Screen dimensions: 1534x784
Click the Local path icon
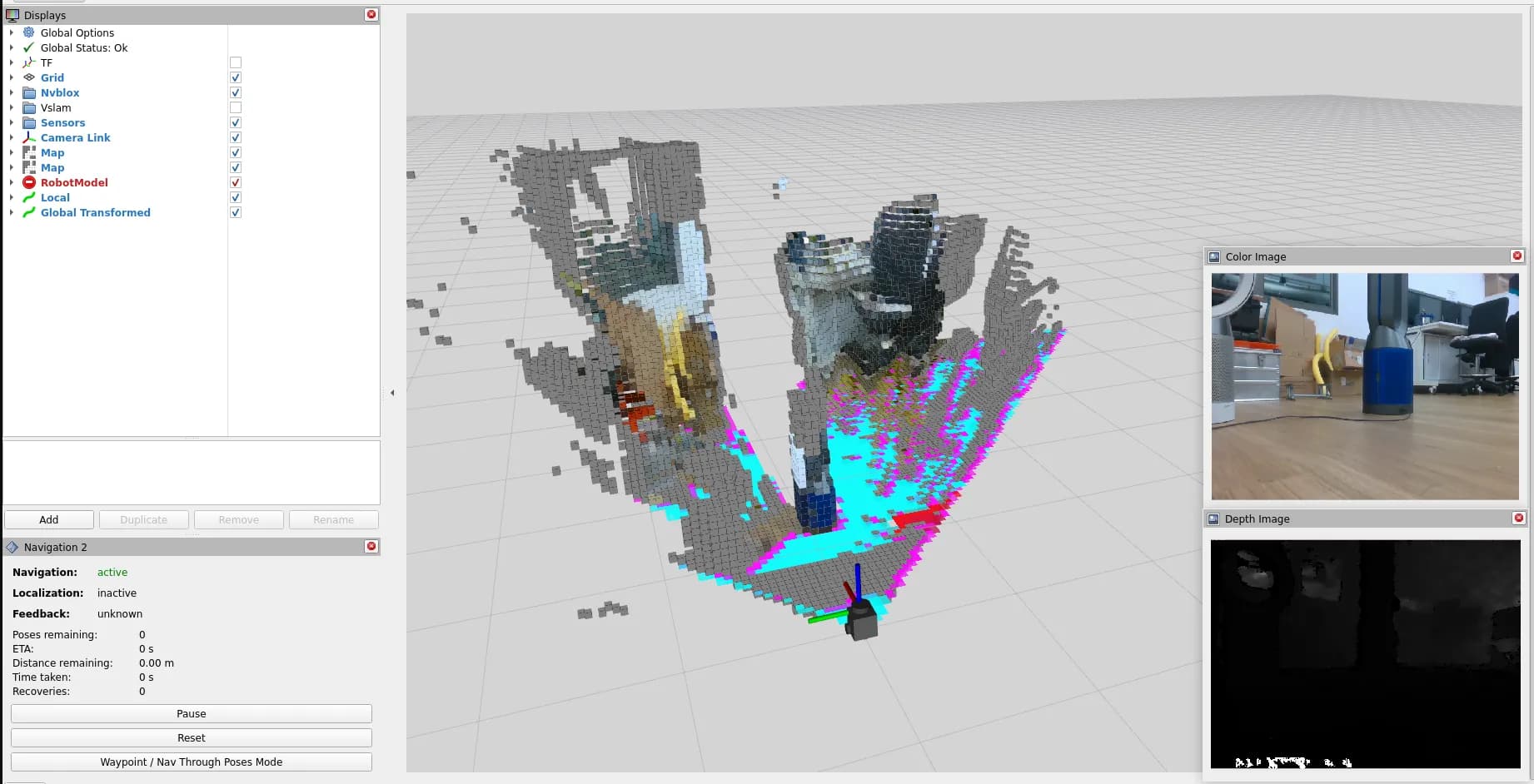[x=29, y=197]
